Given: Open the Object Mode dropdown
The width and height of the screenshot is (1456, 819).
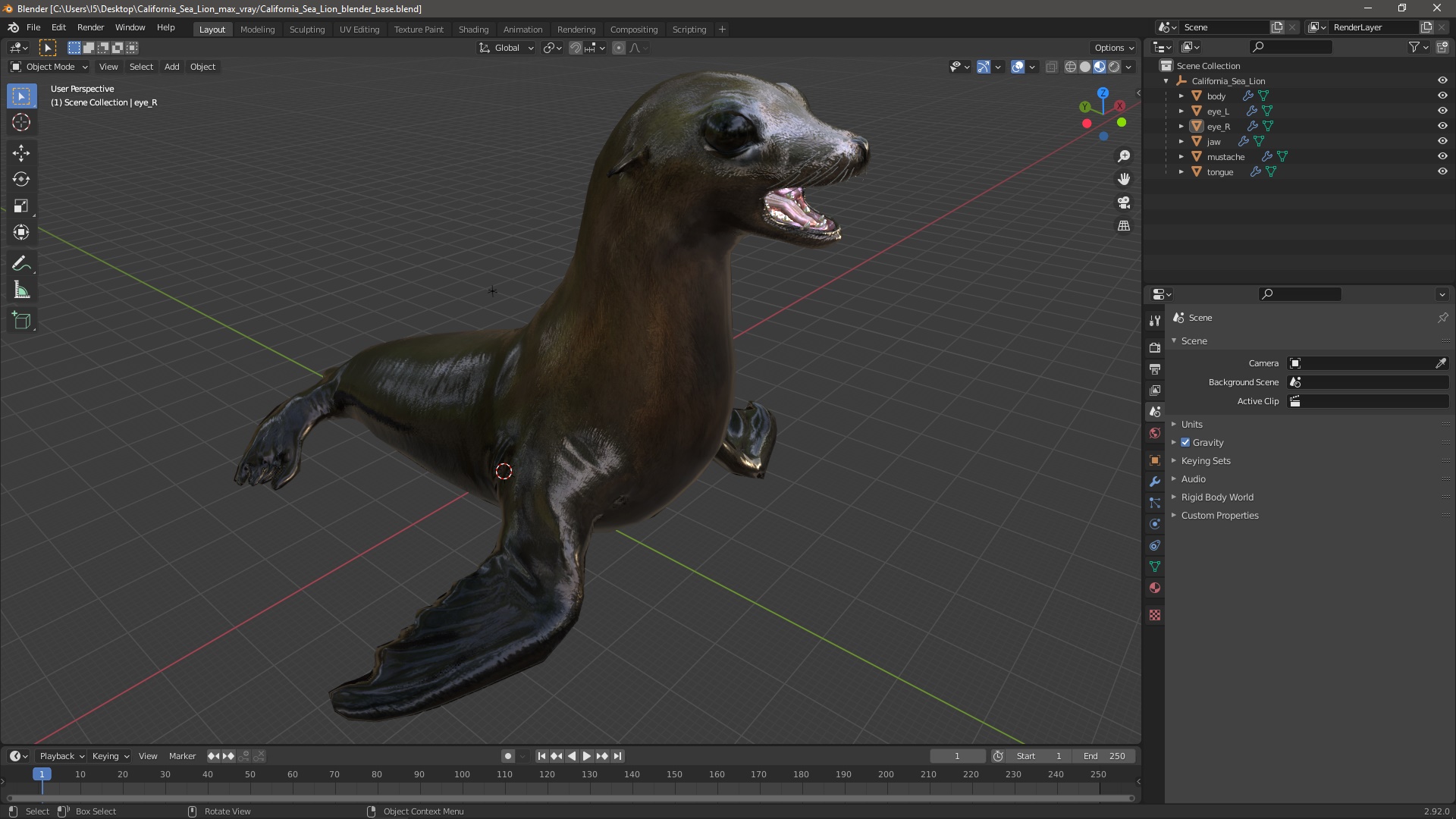Looking at the screenshot, I should [x=49, y=67].
